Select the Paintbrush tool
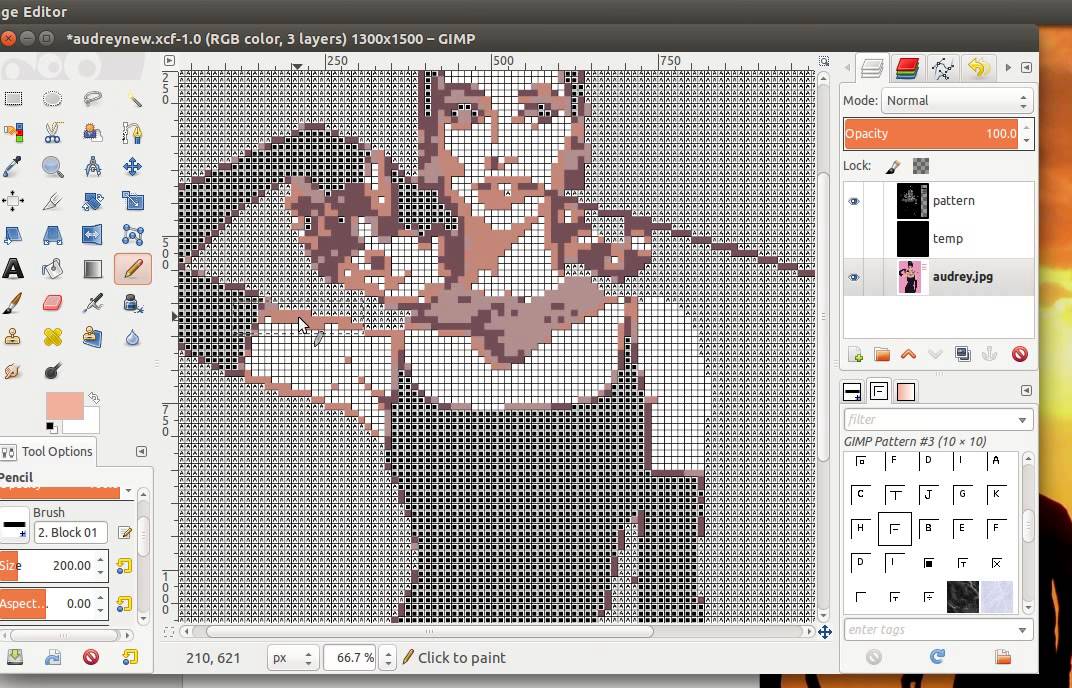Screen dimensions: 1072x688 13,303
